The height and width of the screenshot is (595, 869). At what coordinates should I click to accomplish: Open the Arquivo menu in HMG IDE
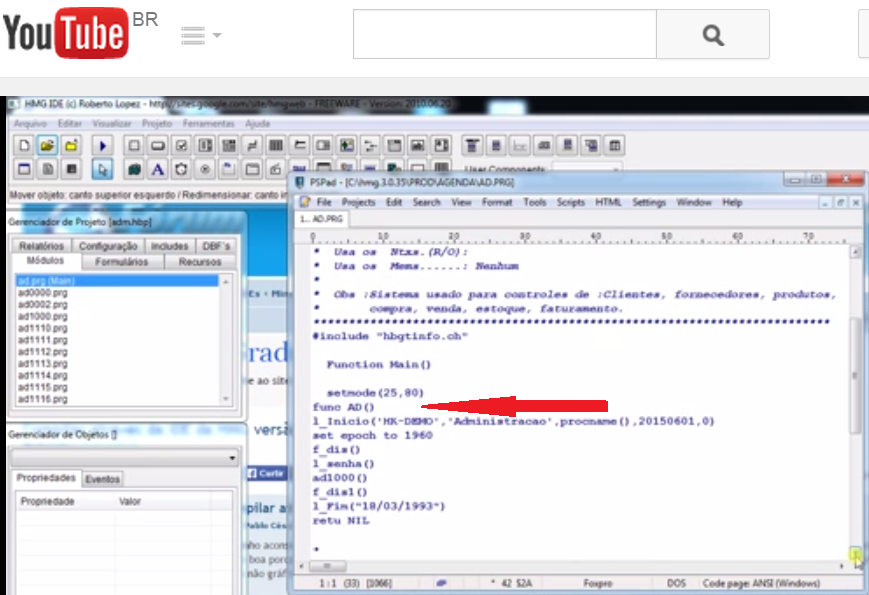point(30,124)
